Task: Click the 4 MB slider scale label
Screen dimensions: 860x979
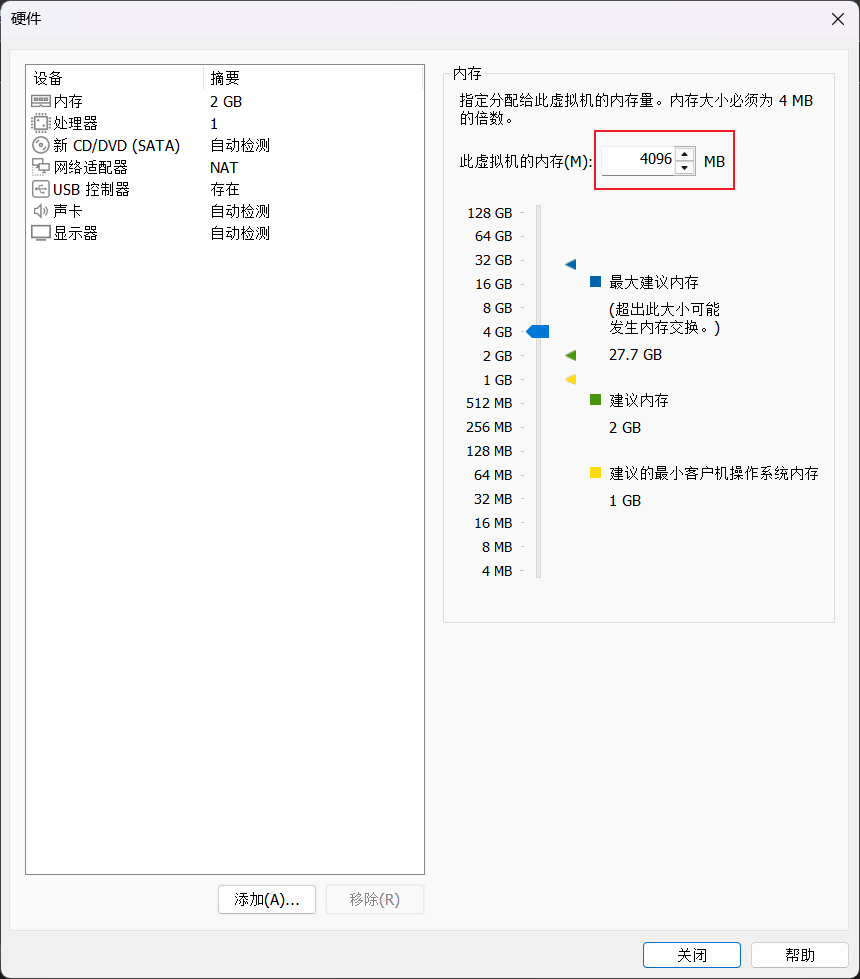Action: 497,571
